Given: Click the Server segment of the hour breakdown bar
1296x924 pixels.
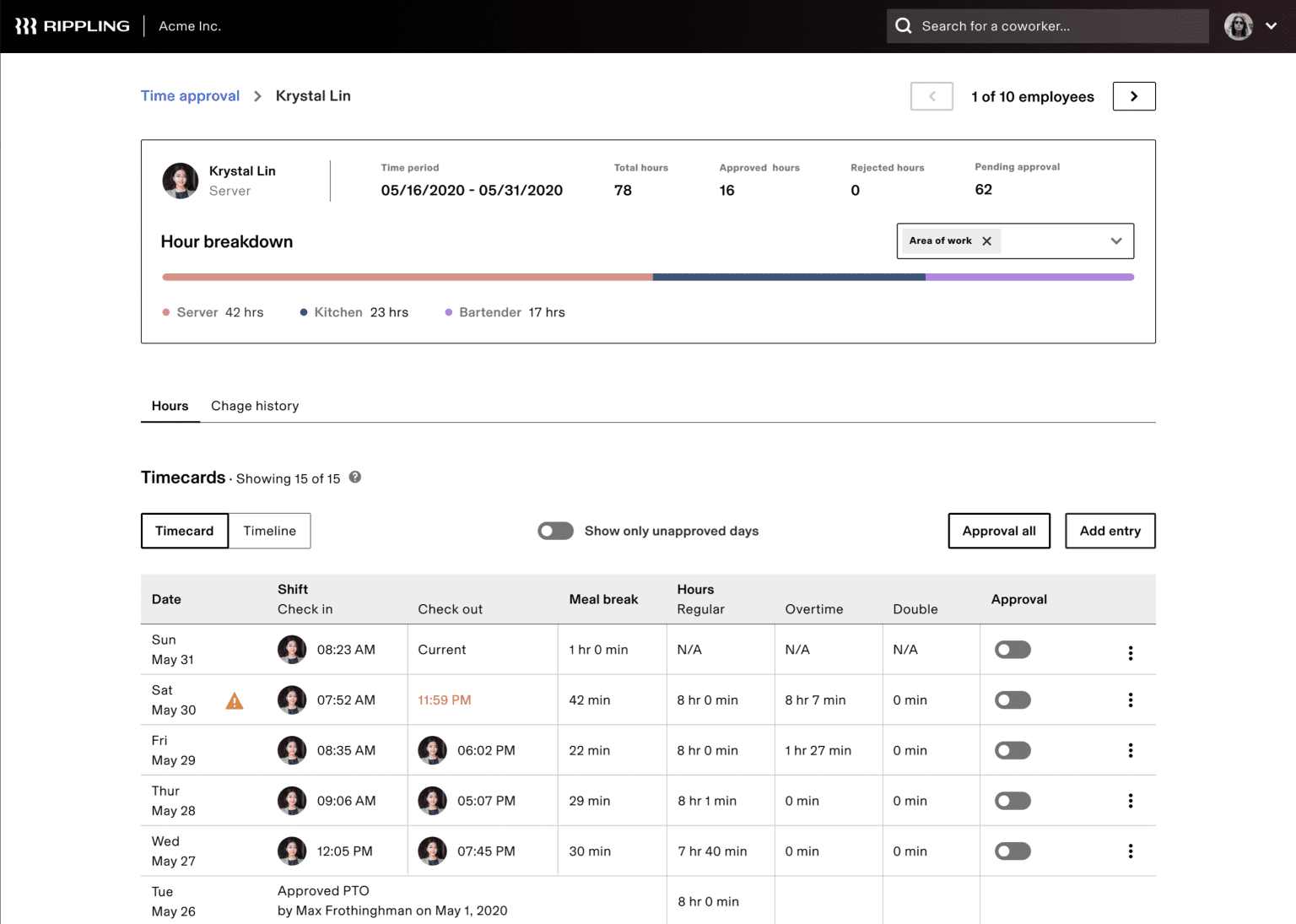Looking at the screenshot, I should click(405, 276).
